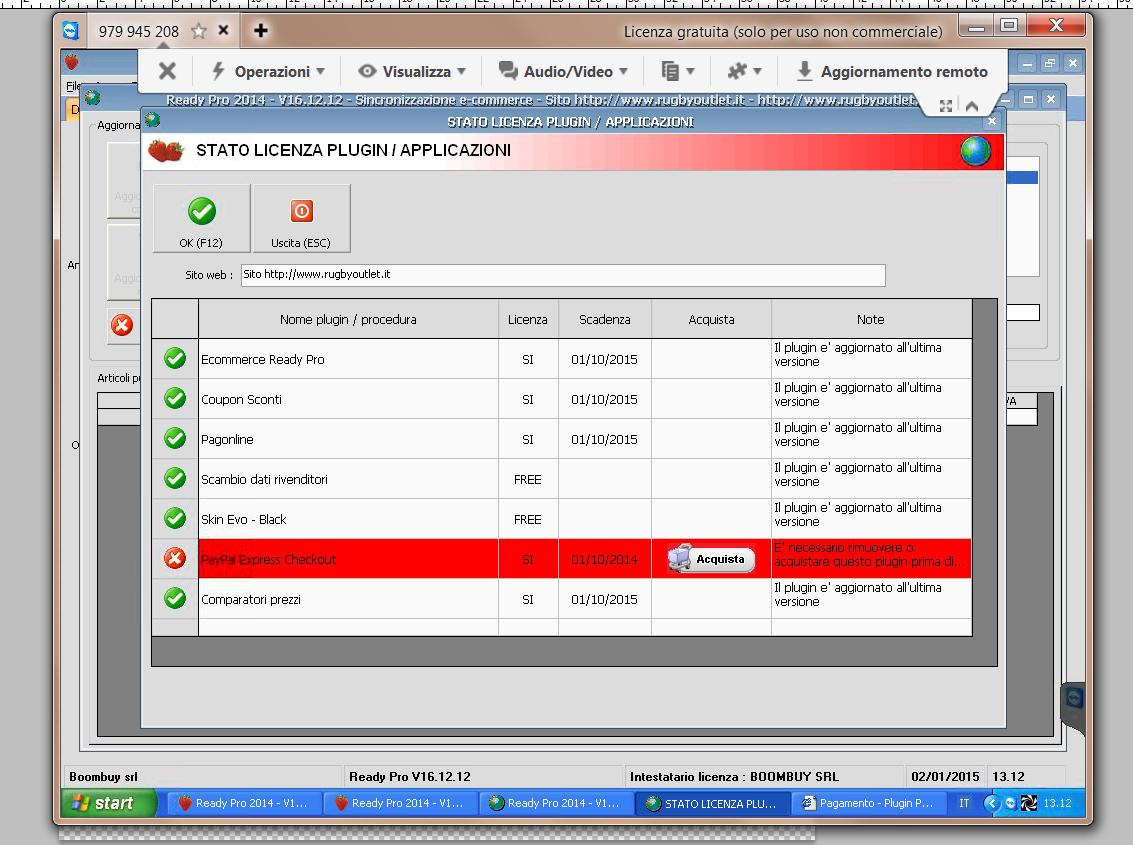Click the FREE licence cell for Skin Evo - Black
Screen dimensions: 1133x845
pos(527,519)
